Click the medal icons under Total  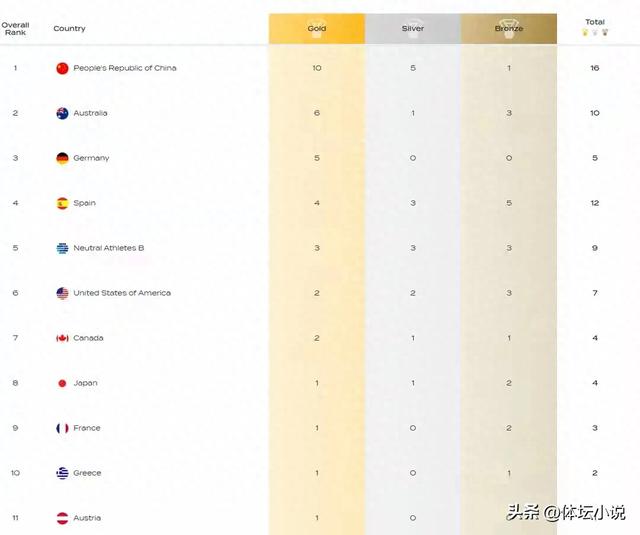click(595, 32)
